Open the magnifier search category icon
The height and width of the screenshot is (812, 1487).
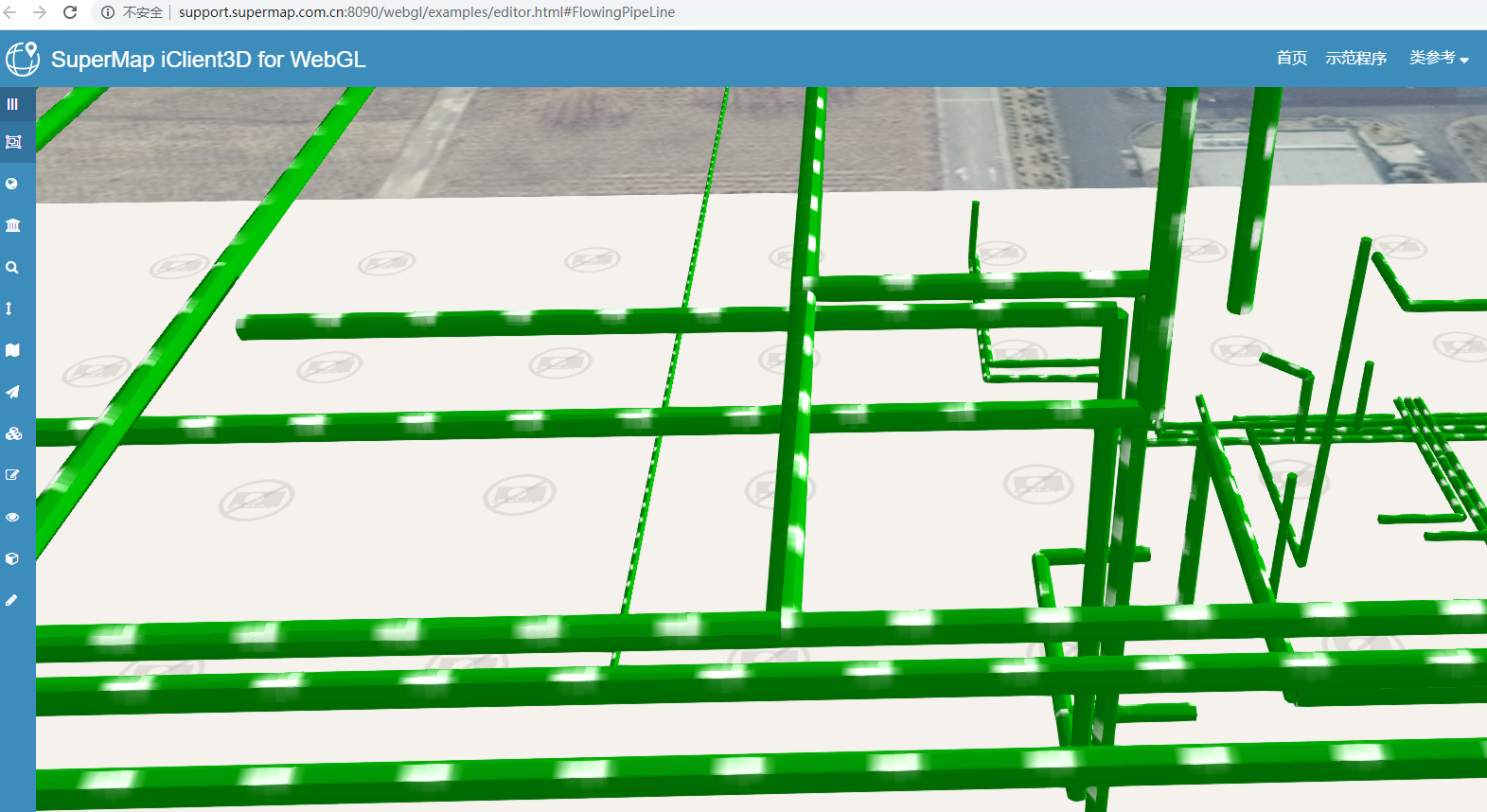point(12,268)
